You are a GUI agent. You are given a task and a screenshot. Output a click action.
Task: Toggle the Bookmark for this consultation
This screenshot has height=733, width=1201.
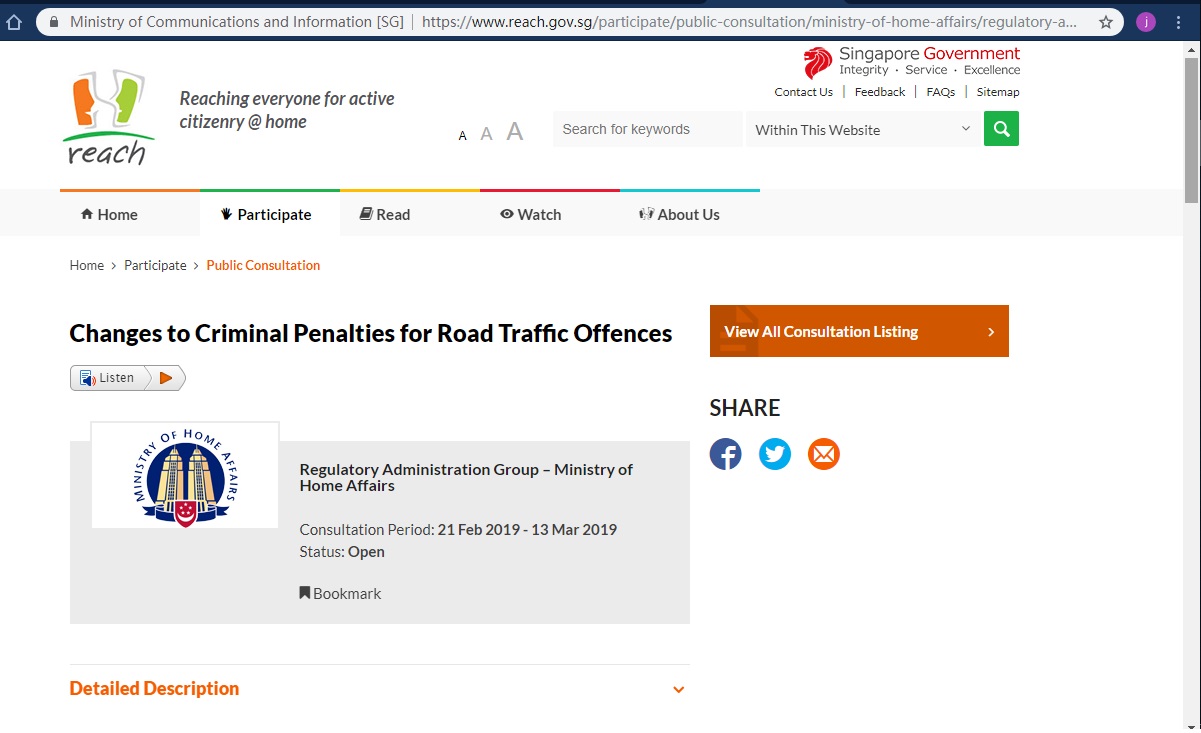[341, 593]
